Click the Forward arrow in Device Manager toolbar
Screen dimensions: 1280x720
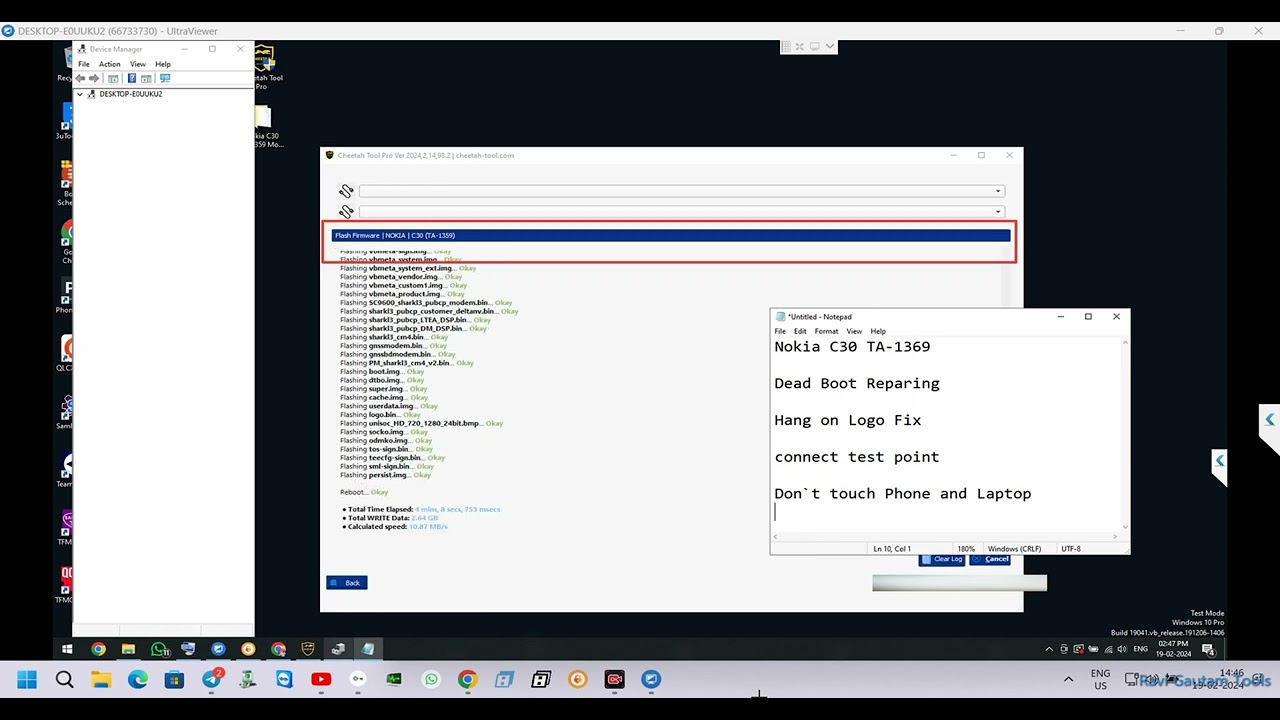click(94, 78)
